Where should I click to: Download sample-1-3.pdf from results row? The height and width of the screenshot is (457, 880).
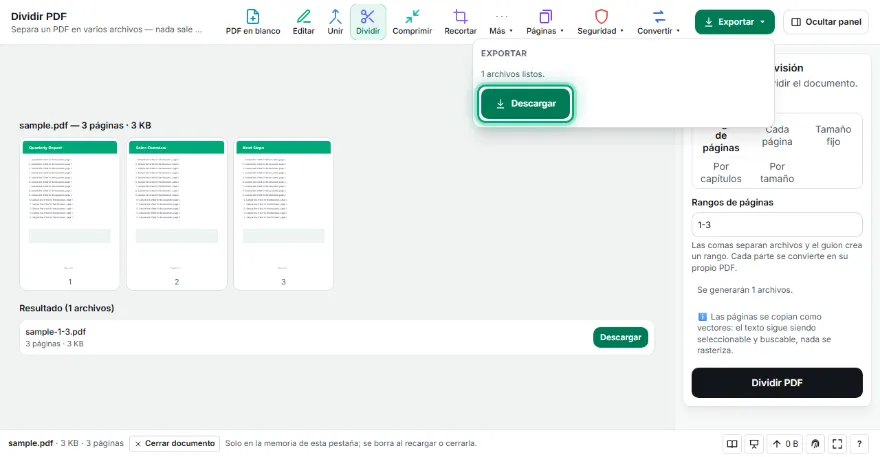tap(620, 337)
